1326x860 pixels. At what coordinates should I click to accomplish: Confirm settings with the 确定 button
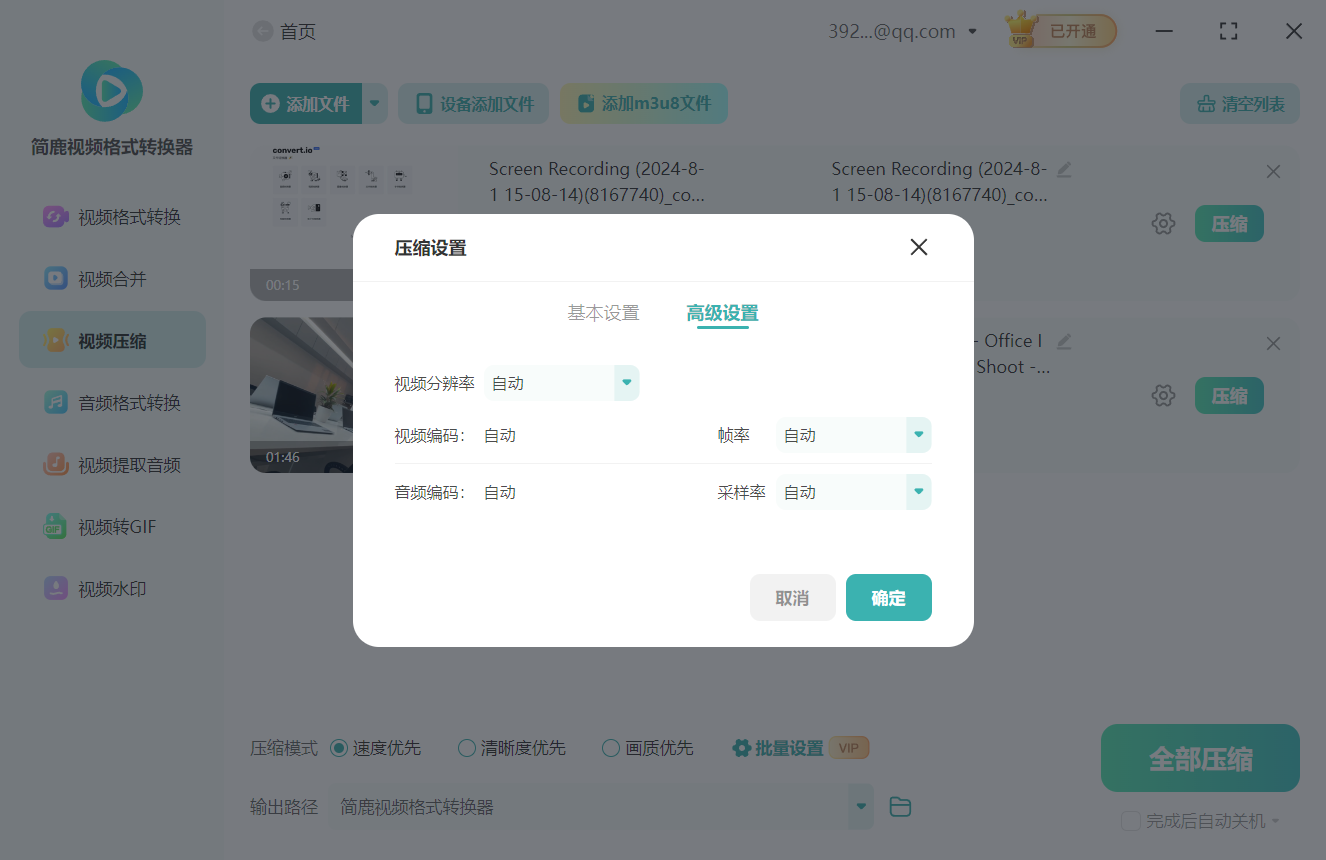coord(888,597)
